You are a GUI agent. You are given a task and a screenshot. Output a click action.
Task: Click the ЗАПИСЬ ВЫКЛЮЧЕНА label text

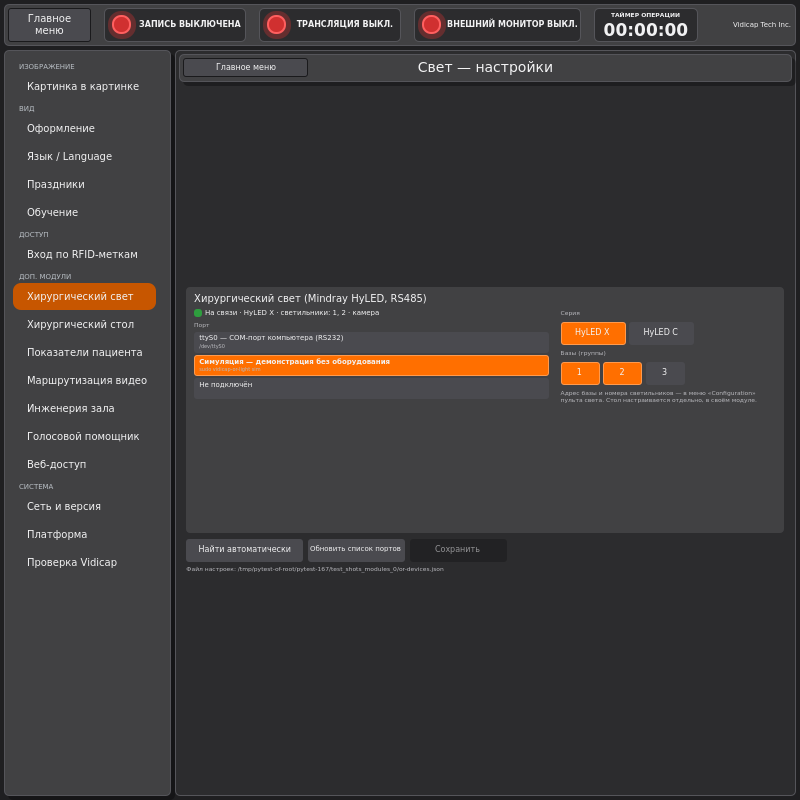coord(190,24)
